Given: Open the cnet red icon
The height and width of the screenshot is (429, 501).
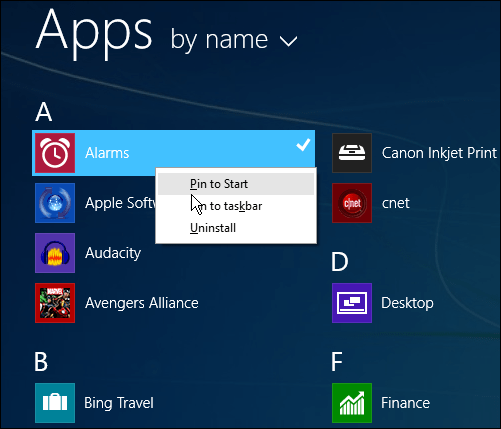Looking at the screenshot, I should click(x=352, y=203).
